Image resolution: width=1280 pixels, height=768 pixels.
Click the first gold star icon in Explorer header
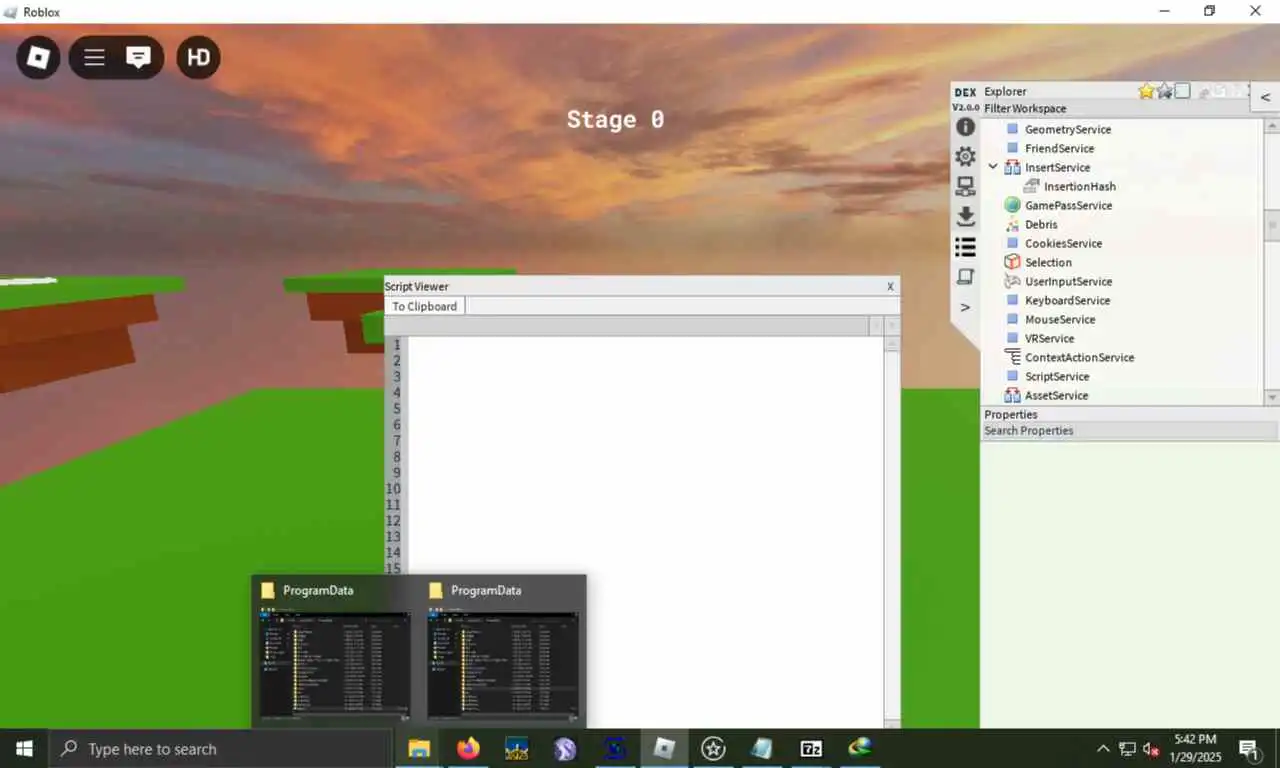point(1146,91)
